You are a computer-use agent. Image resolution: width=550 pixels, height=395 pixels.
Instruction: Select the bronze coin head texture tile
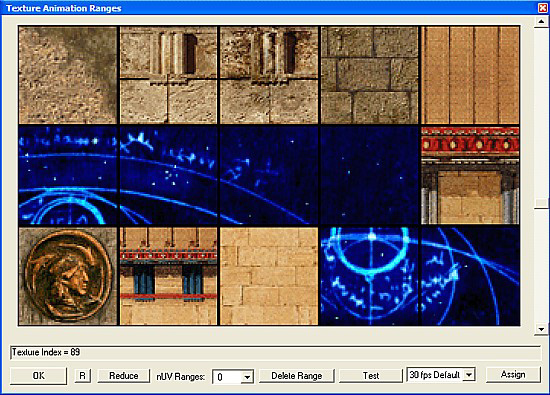[68, 276]
